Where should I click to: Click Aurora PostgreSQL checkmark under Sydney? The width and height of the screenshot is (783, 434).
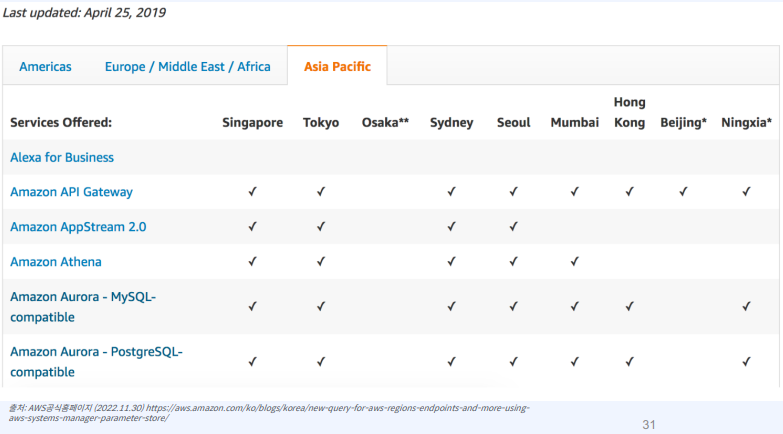pos(451,362)
